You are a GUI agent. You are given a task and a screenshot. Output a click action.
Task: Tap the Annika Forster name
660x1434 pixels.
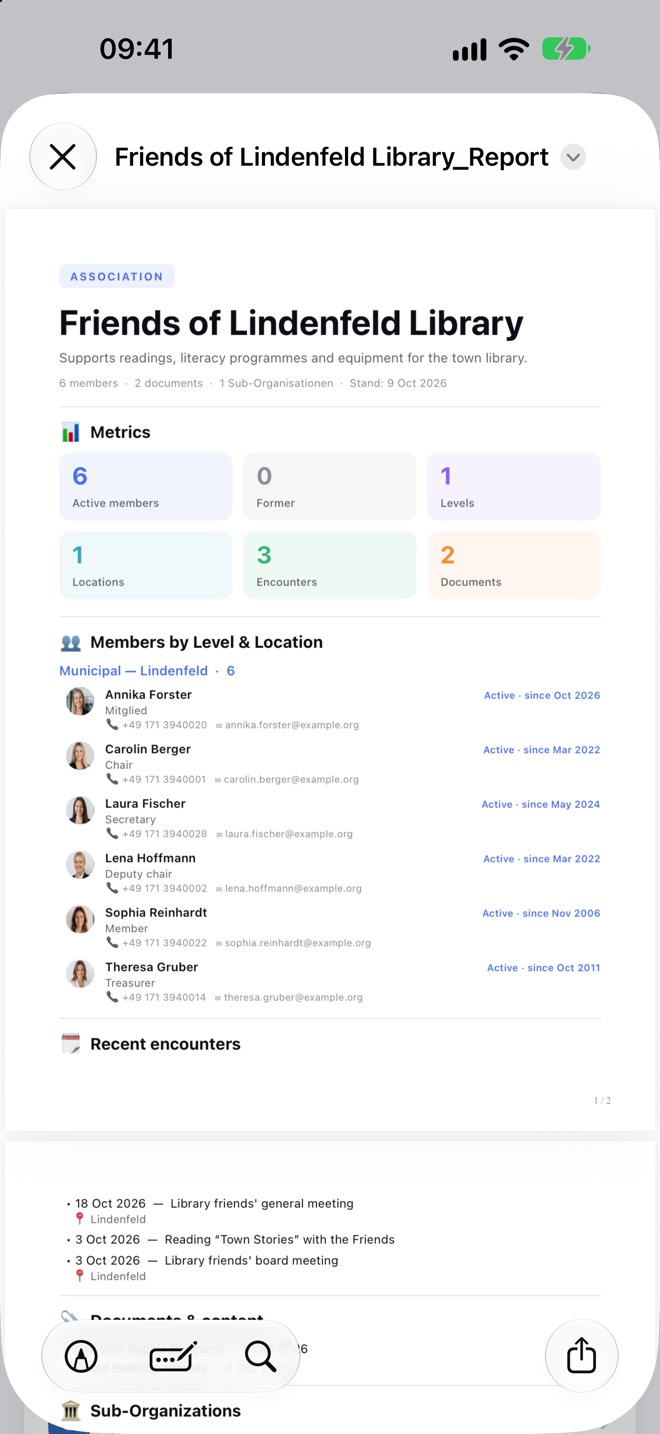click(148, 695)
